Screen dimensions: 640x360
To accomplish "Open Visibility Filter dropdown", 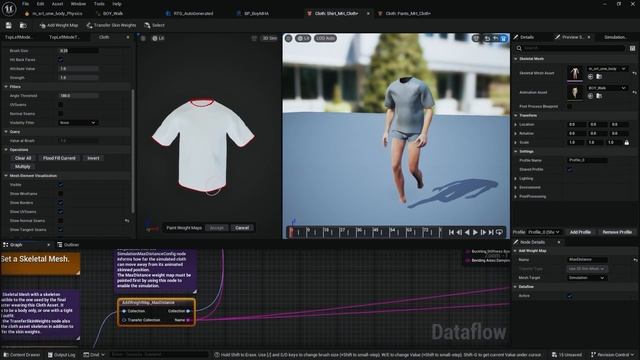I will (x=78, y=122).
